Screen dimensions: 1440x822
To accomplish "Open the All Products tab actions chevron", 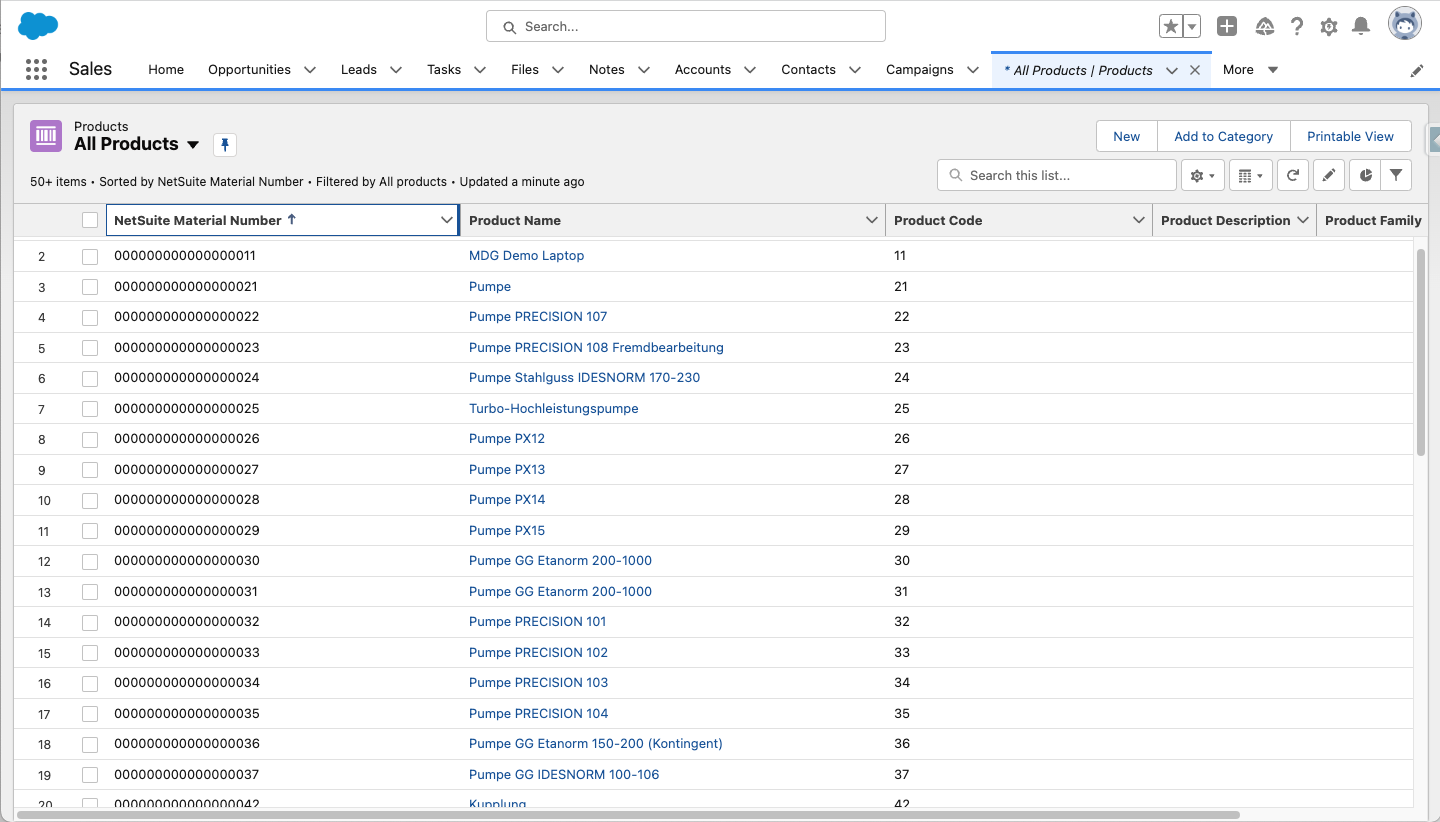I will pos(1172,70).
